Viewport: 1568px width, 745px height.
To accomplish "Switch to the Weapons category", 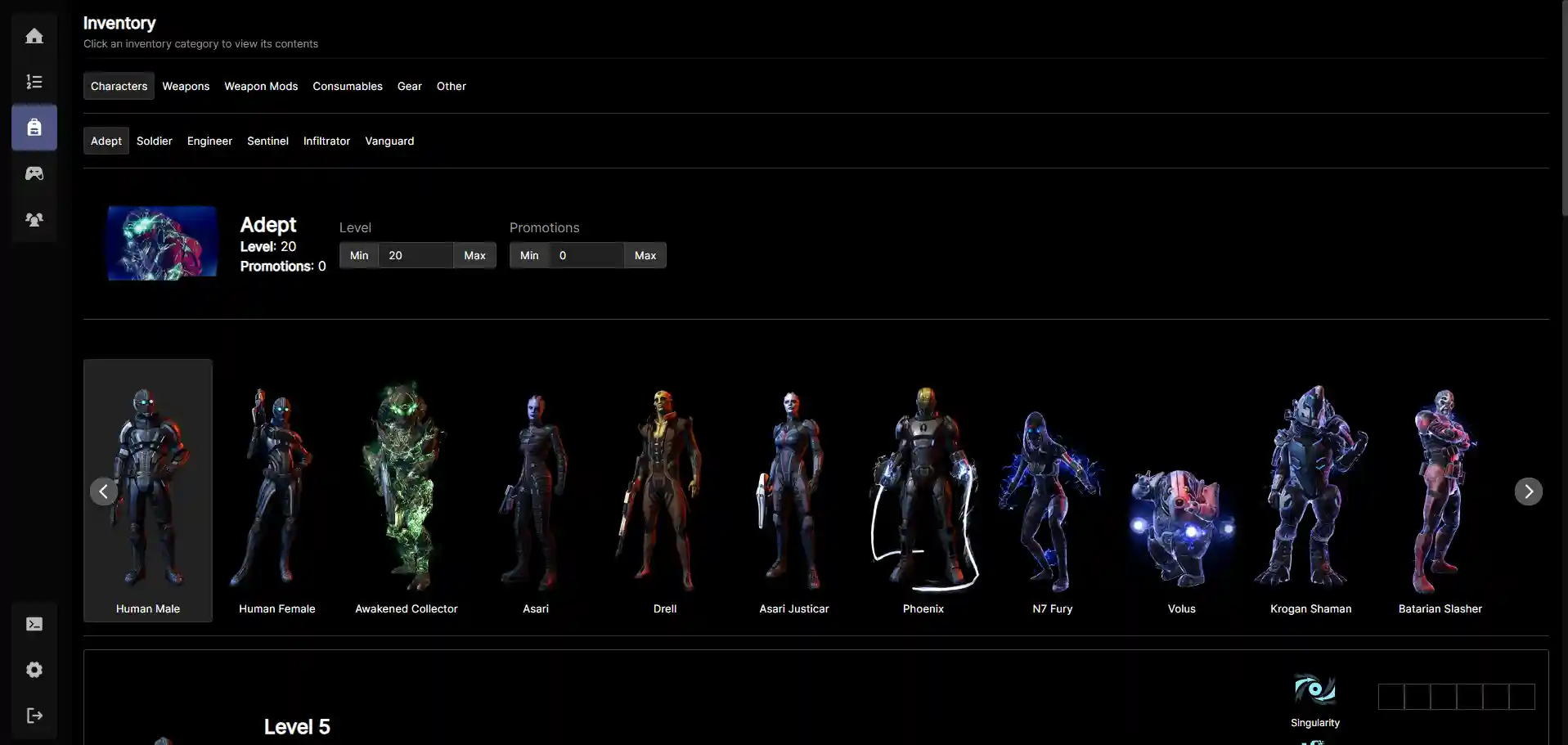I will pyautogui.click(x=186, y=86).
